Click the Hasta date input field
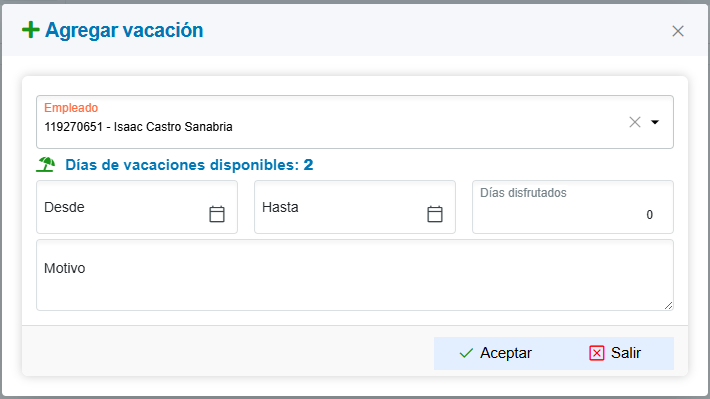Image resolution: width=710 pixels, height=399 pixels. [x=355, y=207]
